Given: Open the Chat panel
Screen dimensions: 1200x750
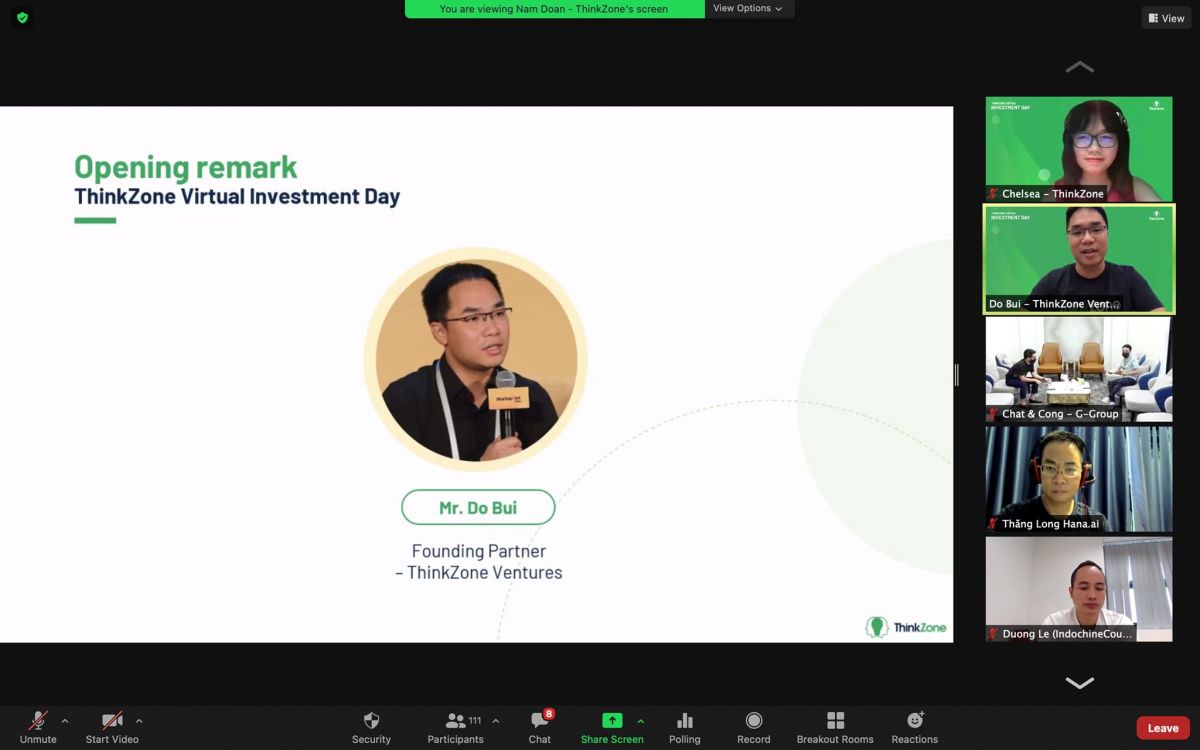Looking at the screenshot, I should (540, 728).
